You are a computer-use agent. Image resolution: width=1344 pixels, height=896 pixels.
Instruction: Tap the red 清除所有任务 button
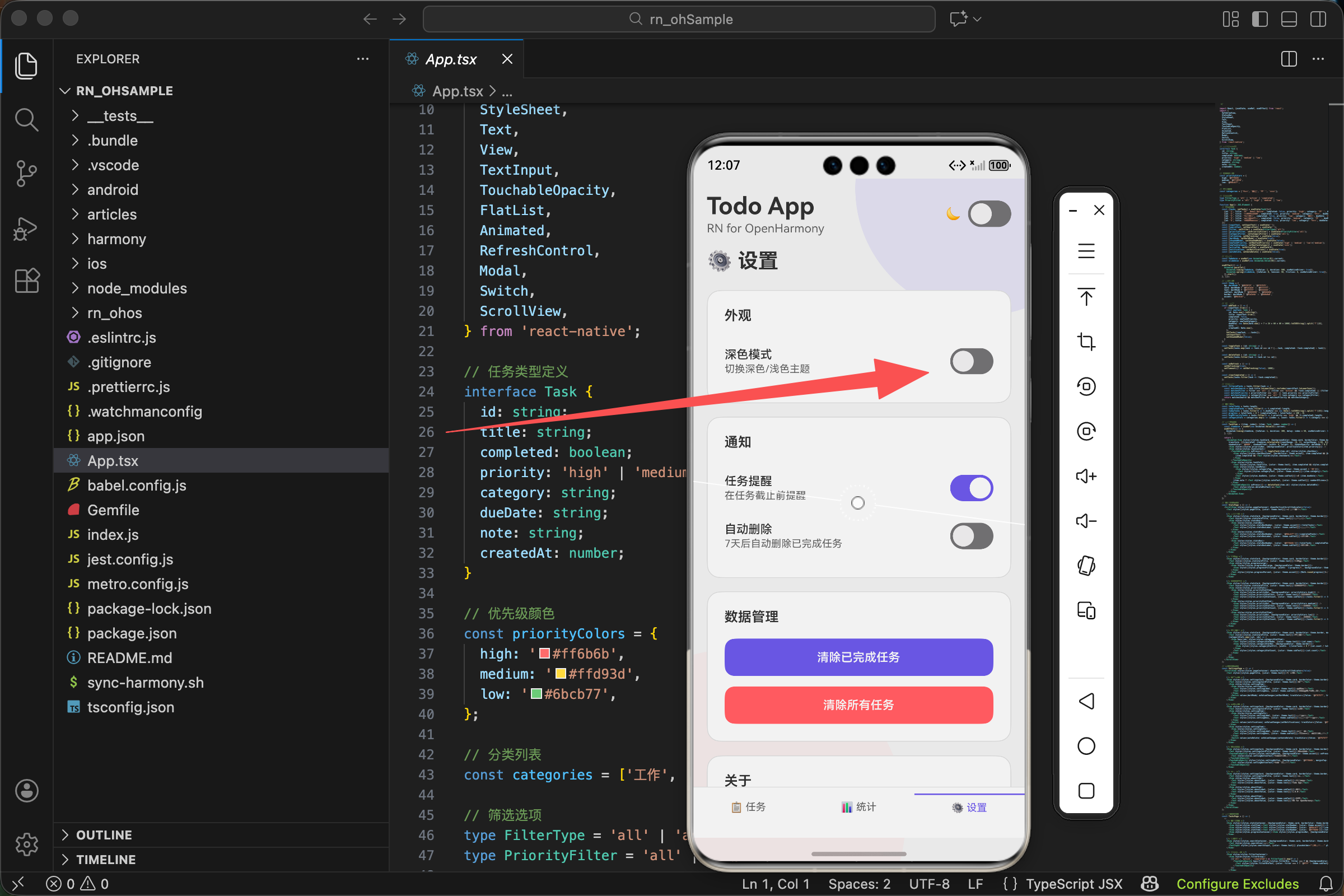tap(858, 705)
